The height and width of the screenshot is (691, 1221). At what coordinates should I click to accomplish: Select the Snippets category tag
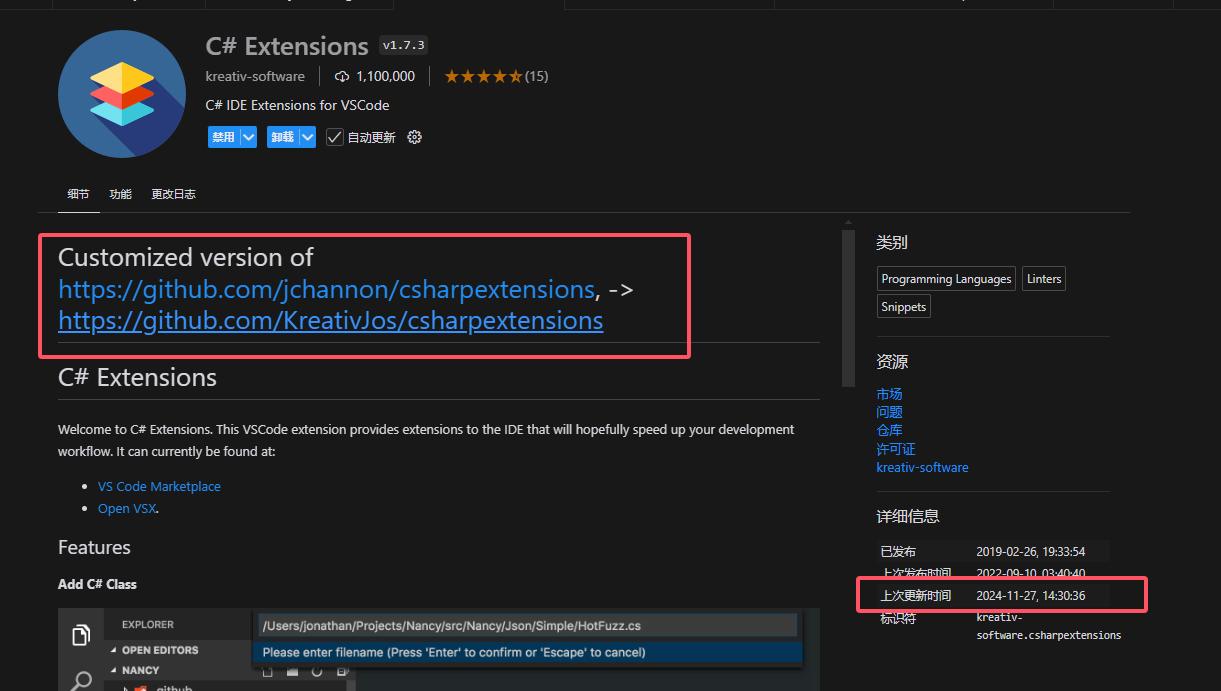click(904, 307)
